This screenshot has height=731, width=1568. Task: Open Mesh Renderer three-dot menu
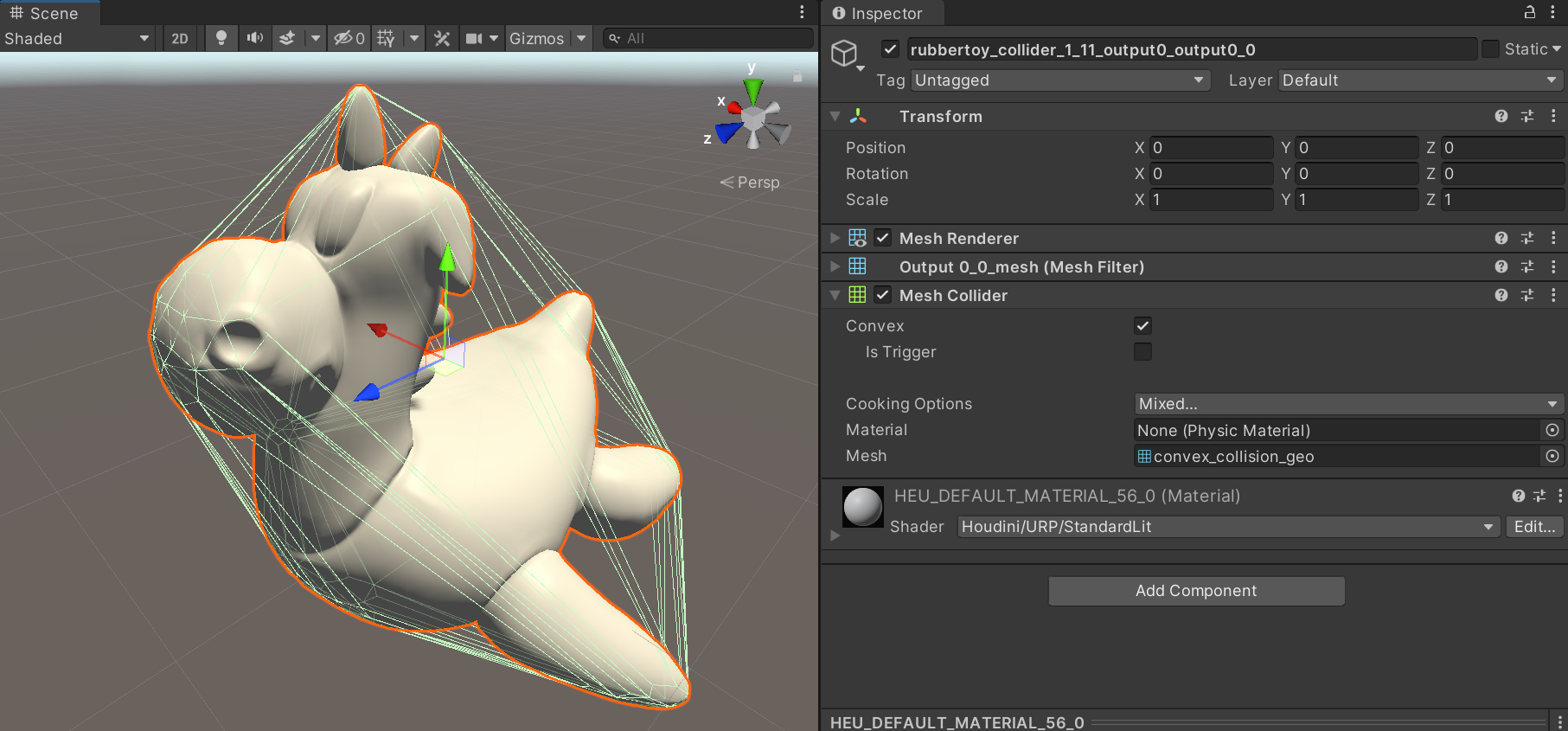[x=1553, y=238]
